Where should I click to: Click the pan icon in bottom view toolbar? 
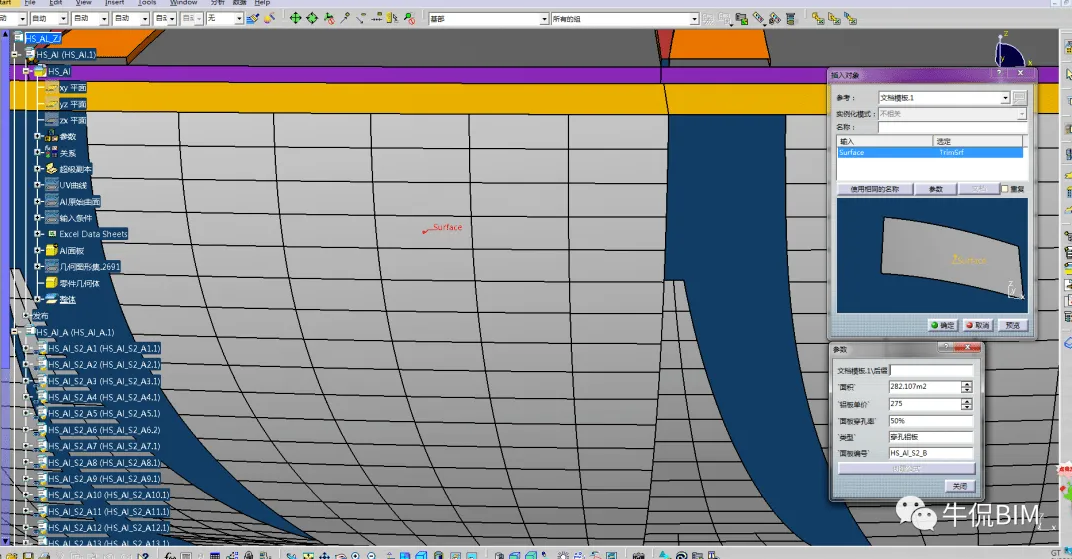tap(325, 555)
